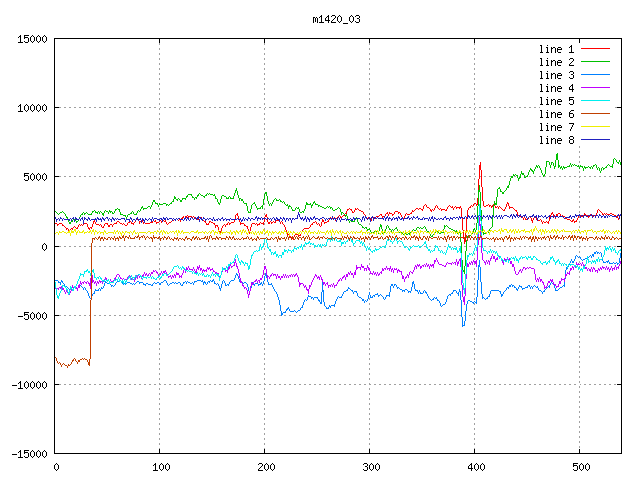Click the "line 7" legend label

(x=557, y=127)
